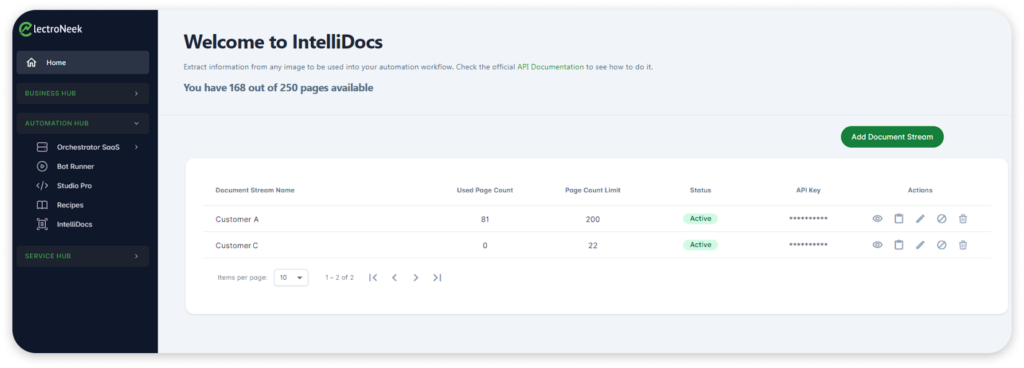
Task: Delete the Customer C stream
Action: point(963,245)
